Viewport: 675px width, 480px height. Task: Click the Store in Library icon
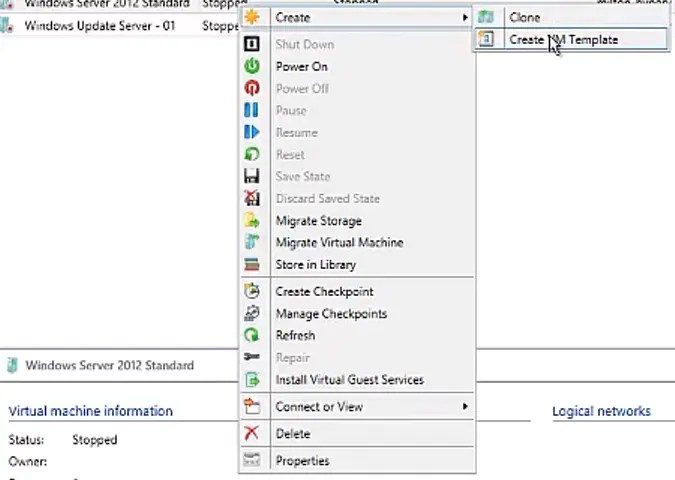(252, 264)
